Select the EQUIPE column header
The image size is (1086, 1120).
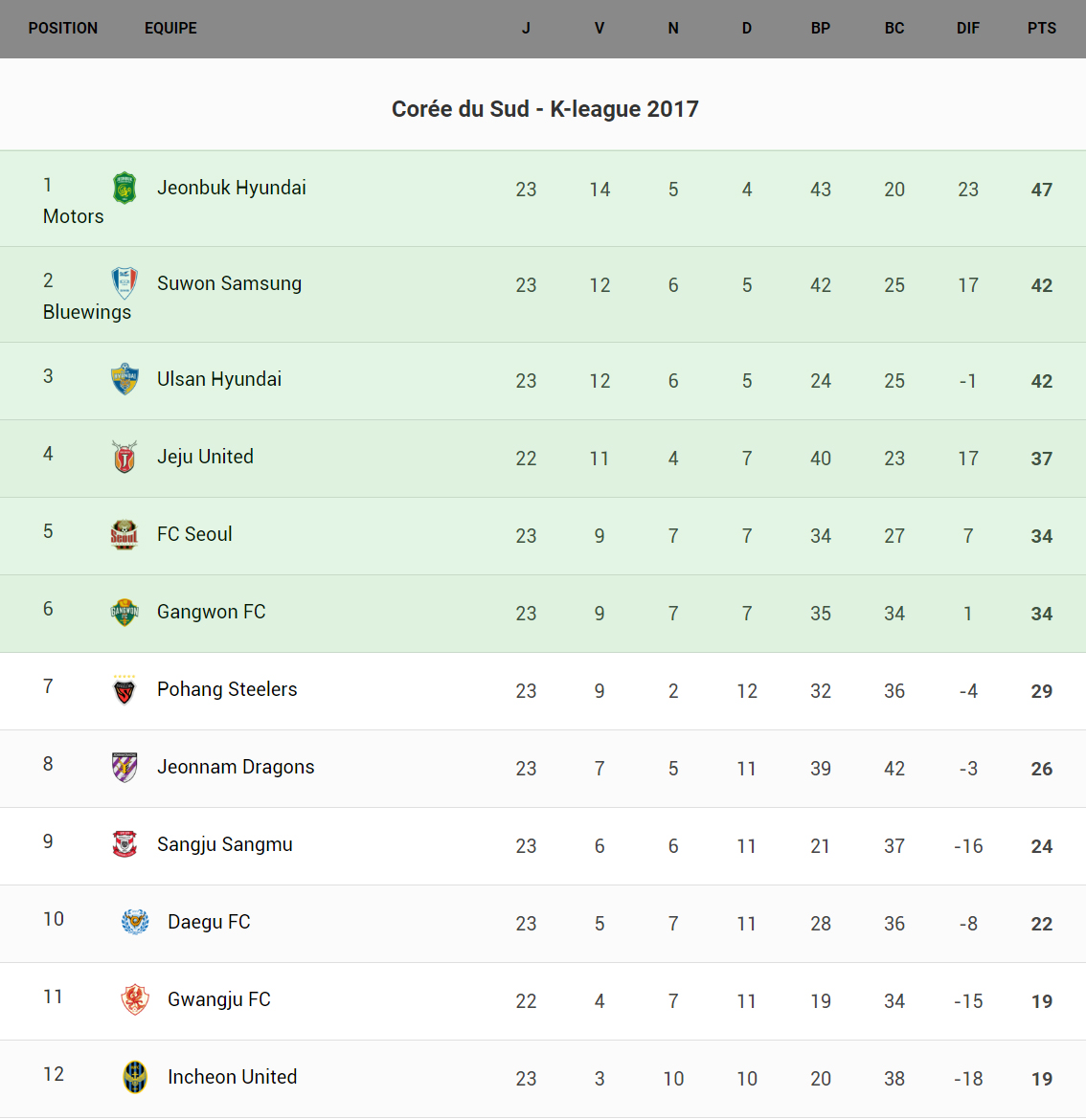[170, 29]
